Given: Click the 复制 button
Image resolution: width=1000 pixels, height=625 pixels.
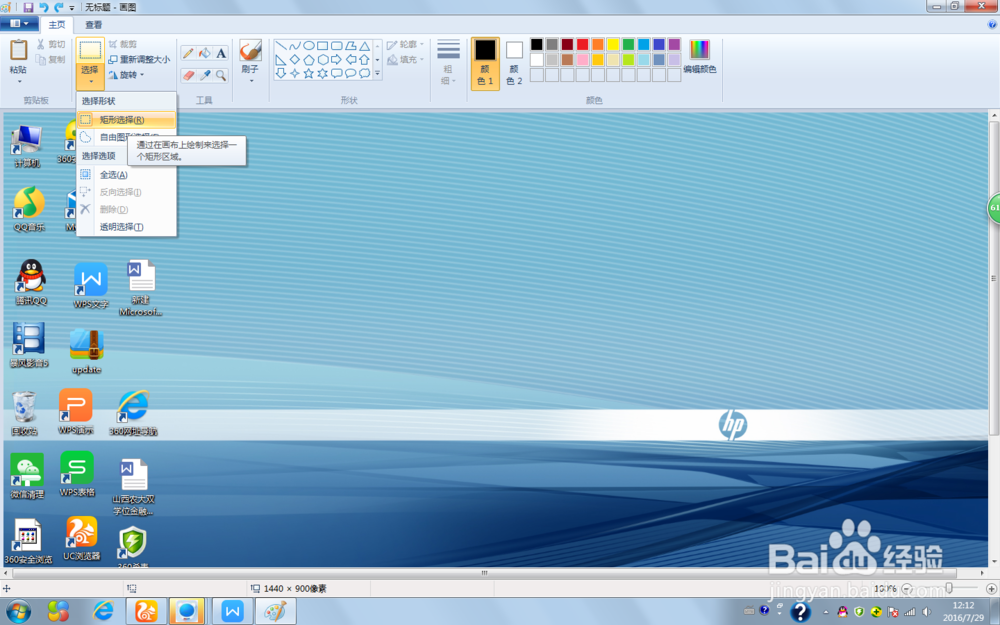Looking at the screenshot, I should [x=50, y=59].
